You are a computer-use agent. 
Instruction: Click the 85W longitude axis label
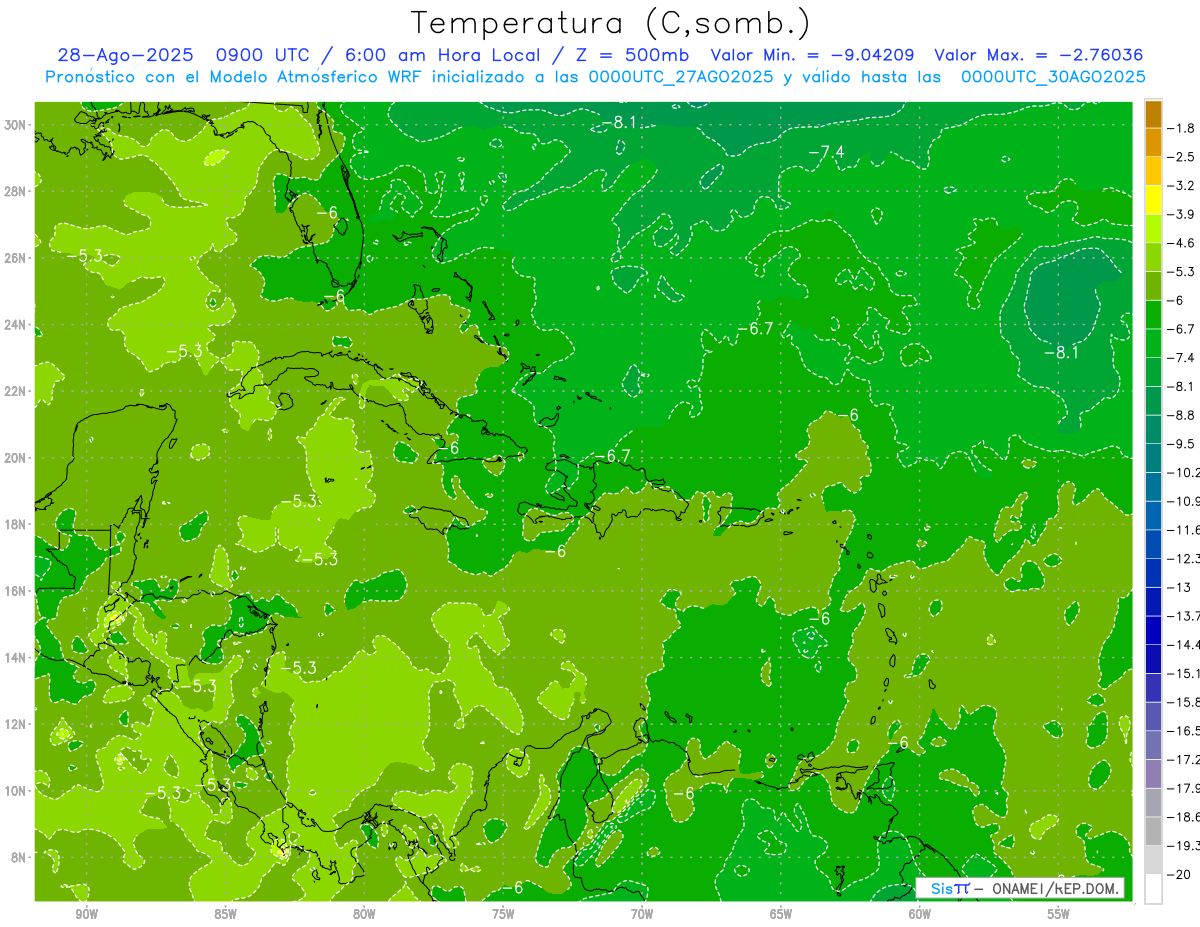225,914
